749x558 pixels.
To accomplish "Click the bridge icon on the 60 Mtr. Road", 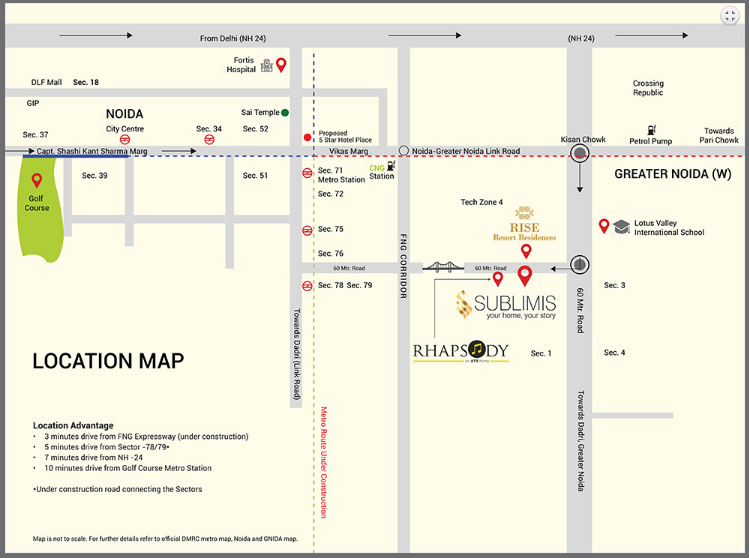I will (443, 266).
